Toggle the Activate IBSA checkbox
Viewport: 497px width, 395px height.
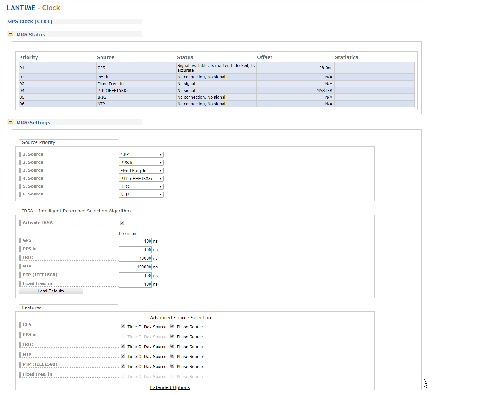[x=122, y=223]
